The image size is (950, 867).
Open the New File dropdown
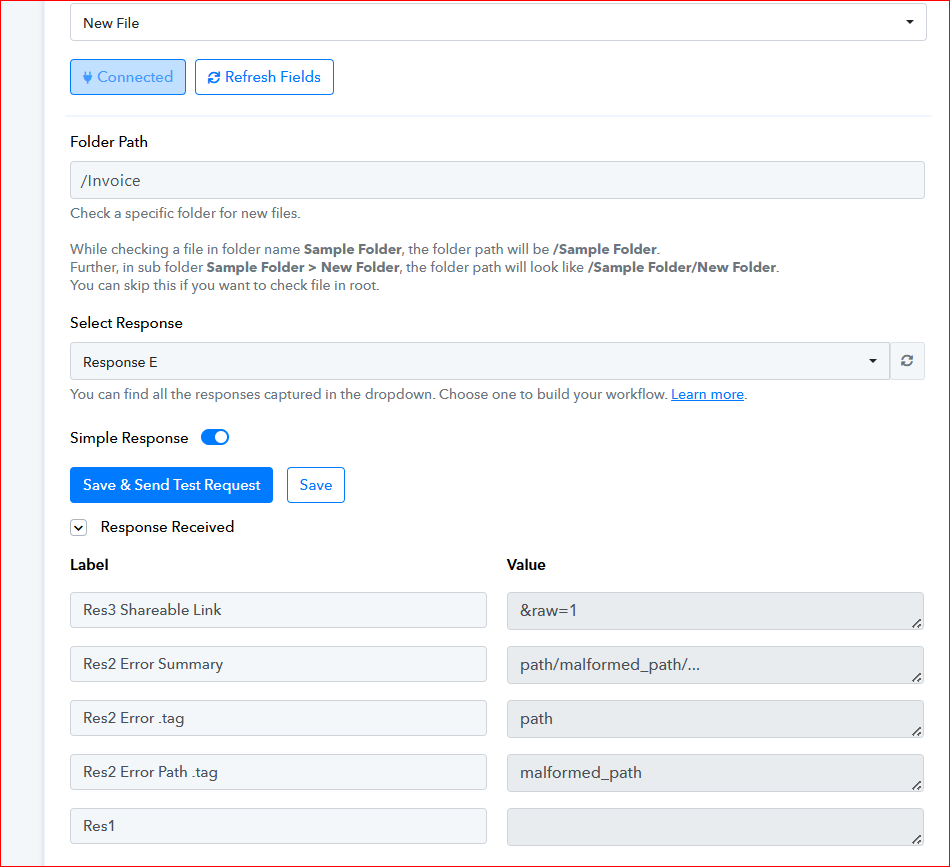[498, 22]
